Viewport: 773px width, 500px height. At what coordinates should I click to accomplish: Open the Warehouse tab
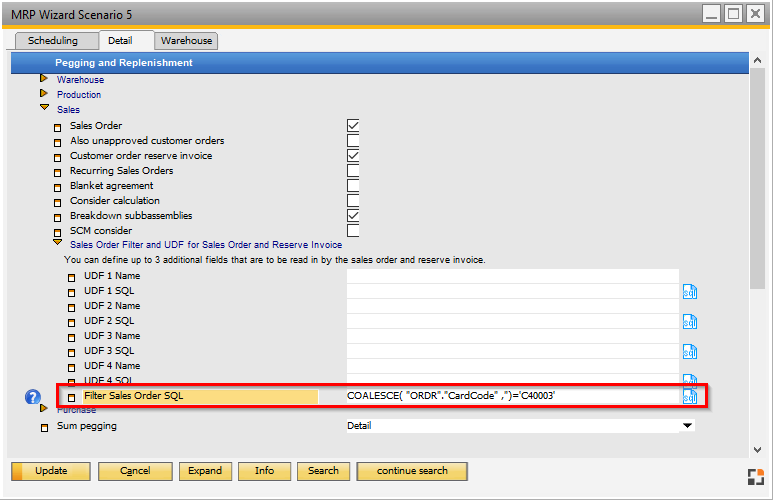(186, 41)
